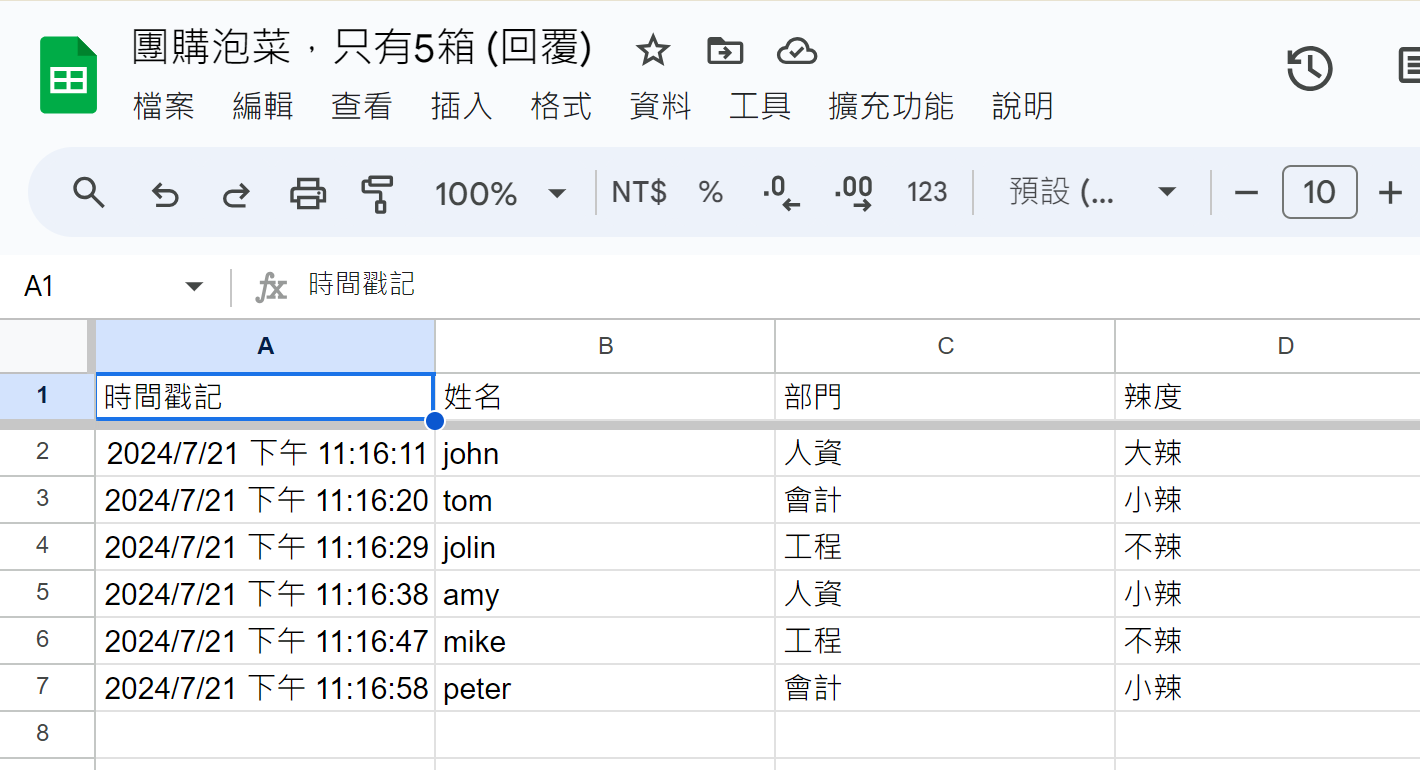Open version history clock icon
The image size is (1420, 770).
1309,69
